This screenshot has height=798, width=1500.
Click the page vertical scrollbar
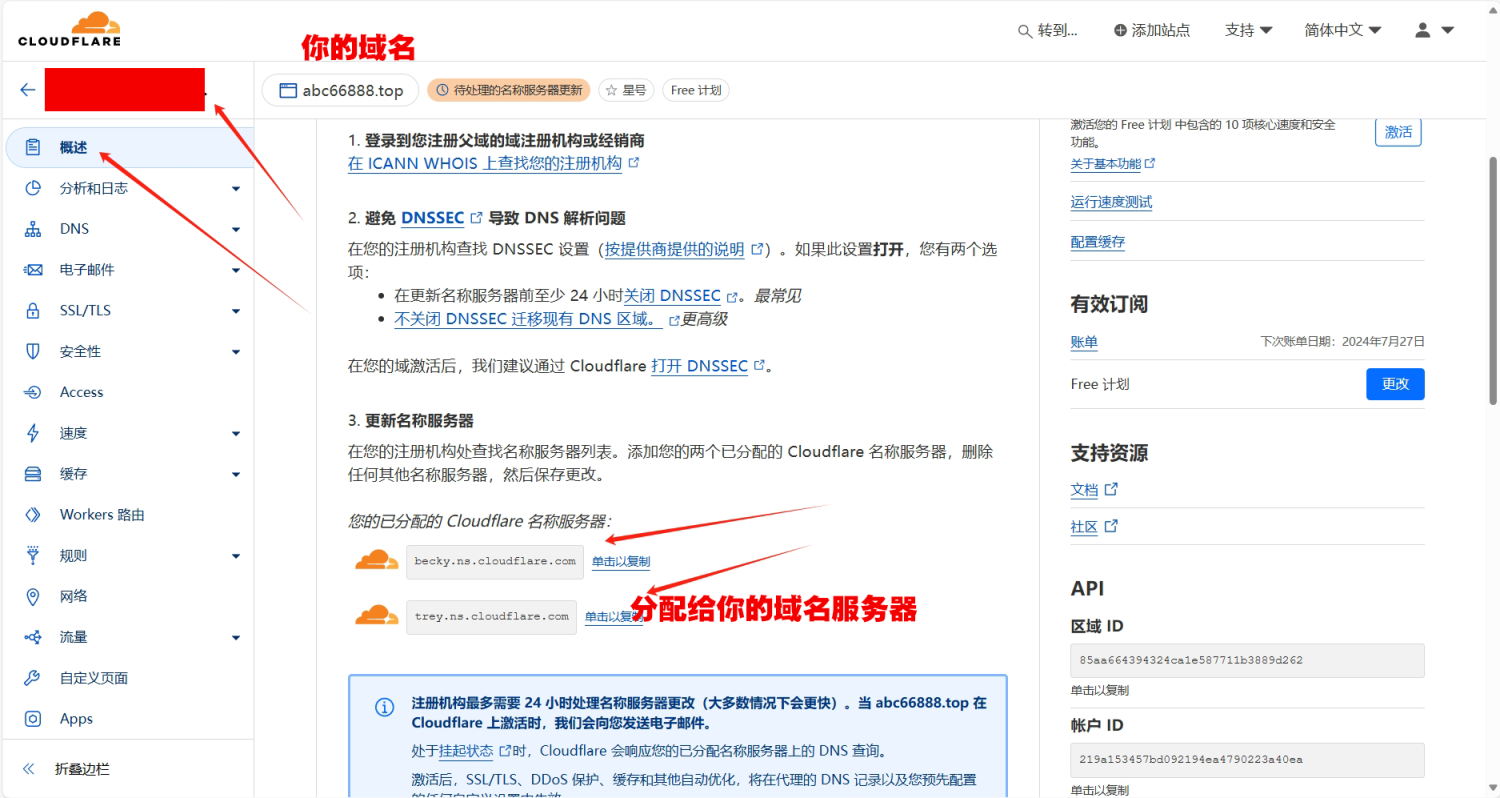click(1493, 280)
